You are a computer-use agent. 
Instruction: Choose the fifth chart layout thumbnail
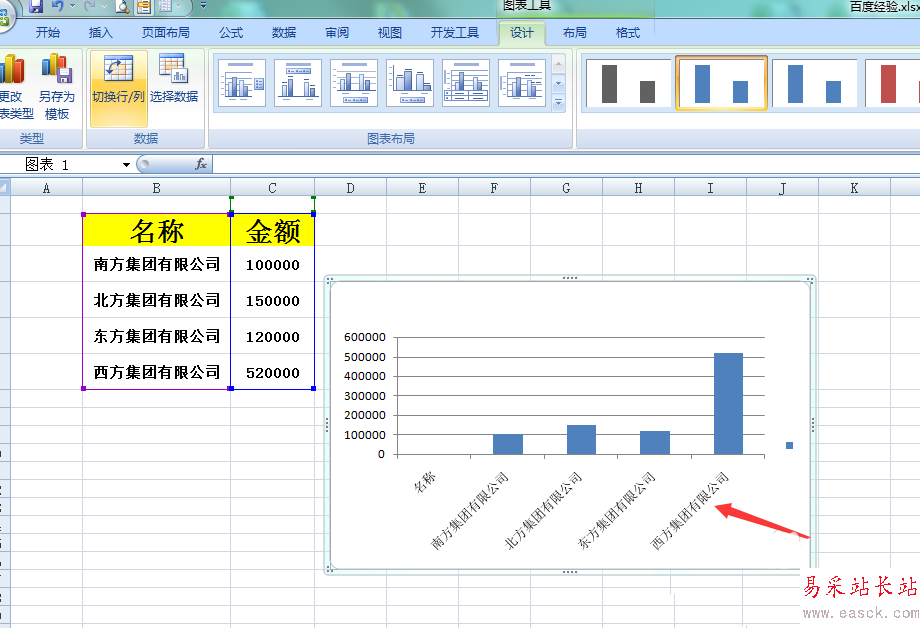[x=466, y=83]
